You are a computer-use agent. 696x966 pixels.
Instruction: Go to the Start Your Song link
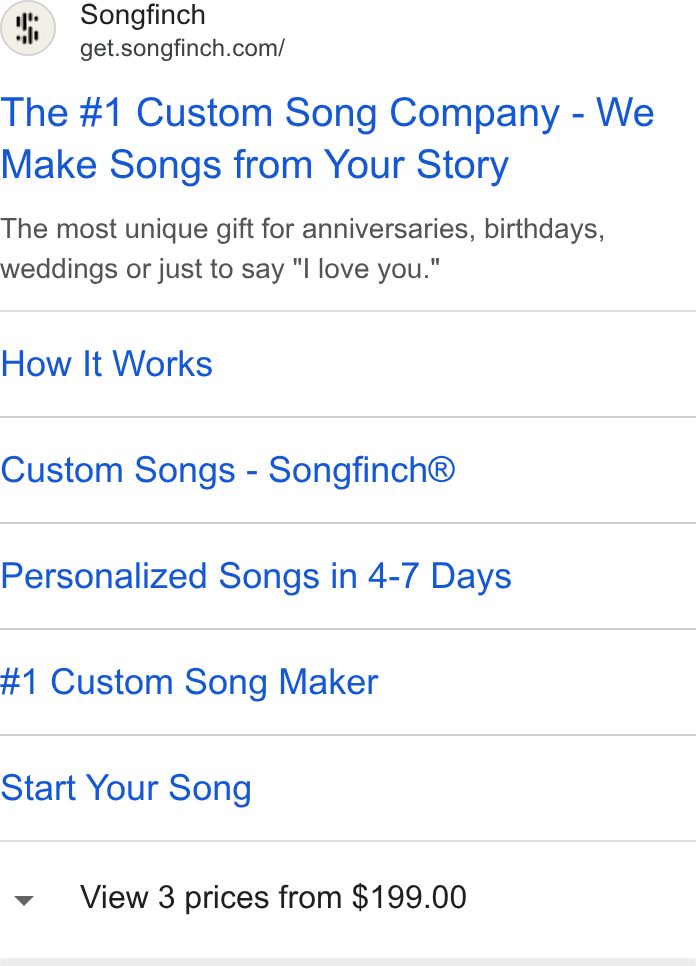click(x=126, y=789)
